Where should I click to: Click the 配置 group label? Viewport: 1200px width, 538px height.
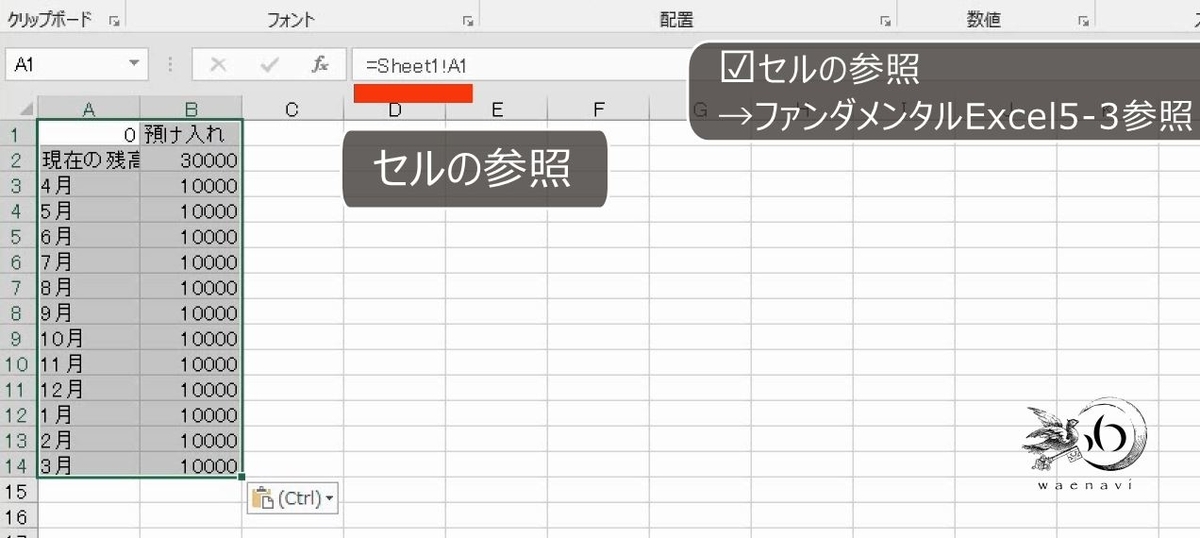point(677,20)
